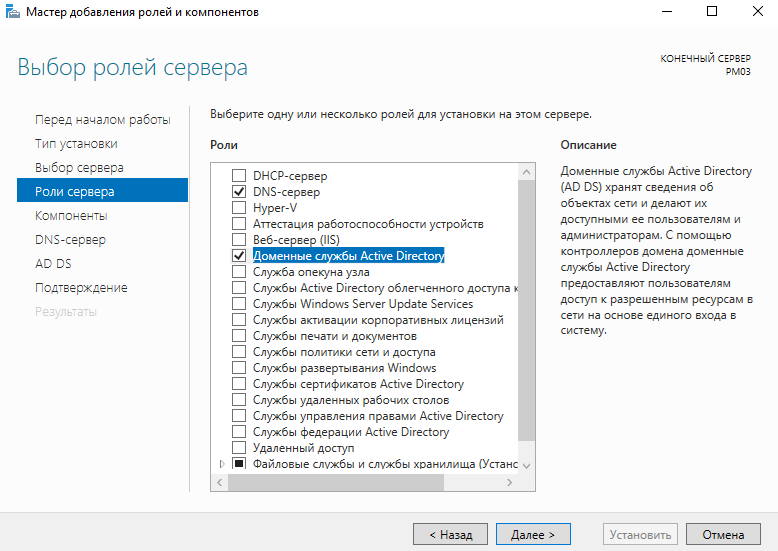778x551 pixels.
Task: Select Роли сервера step
Action: [x=102, y=191]
